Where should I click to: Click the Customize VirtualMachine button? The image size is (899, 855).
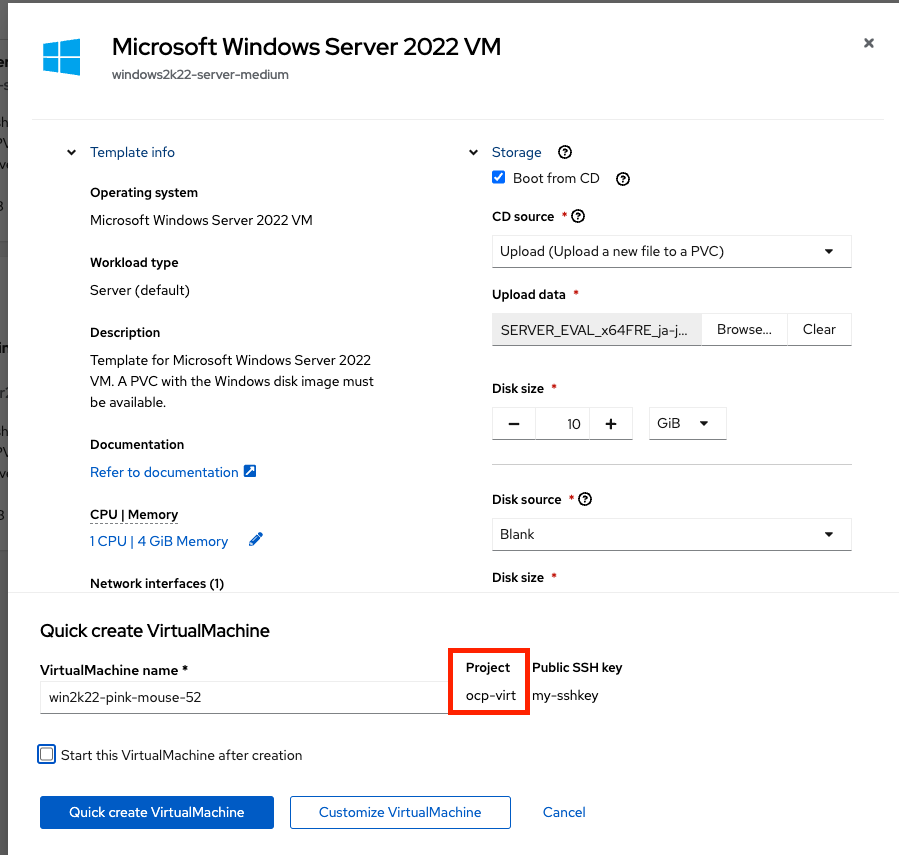[400, 812]
